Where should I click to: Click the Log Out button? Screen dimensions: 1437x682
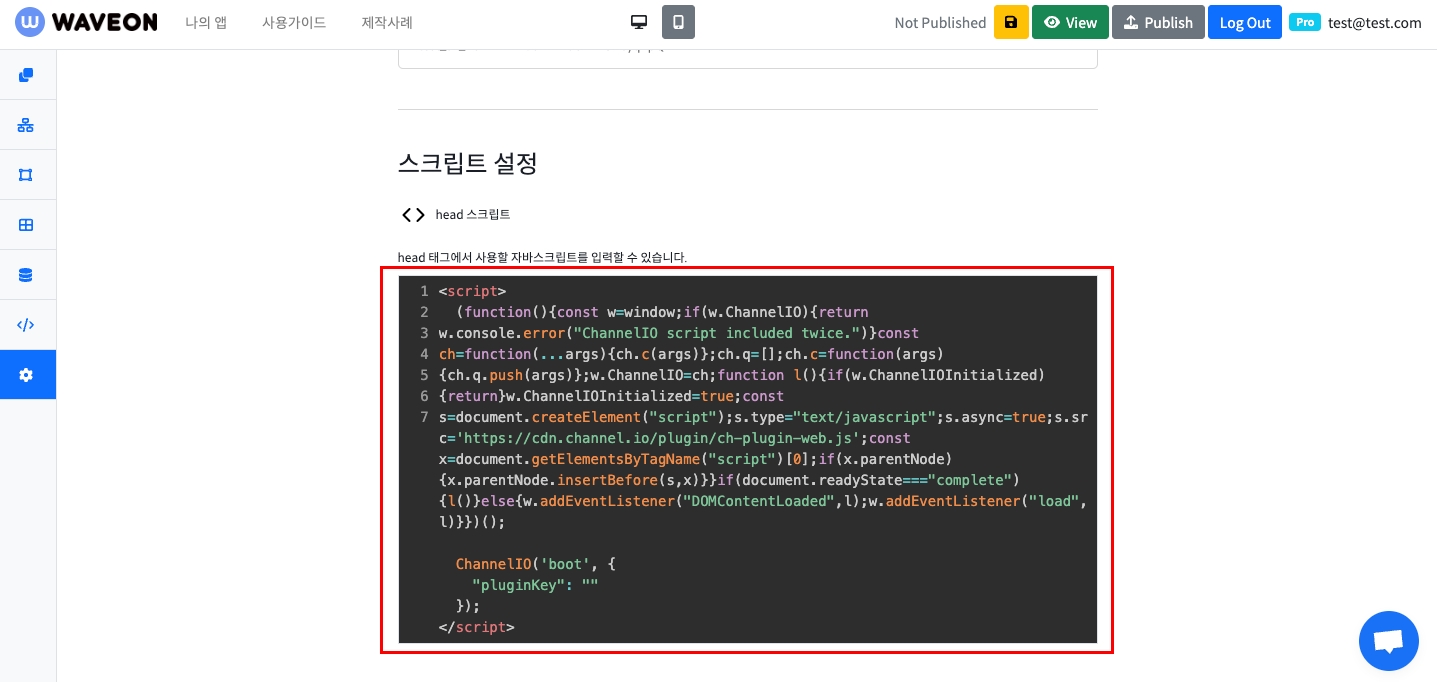(1244, 22)
